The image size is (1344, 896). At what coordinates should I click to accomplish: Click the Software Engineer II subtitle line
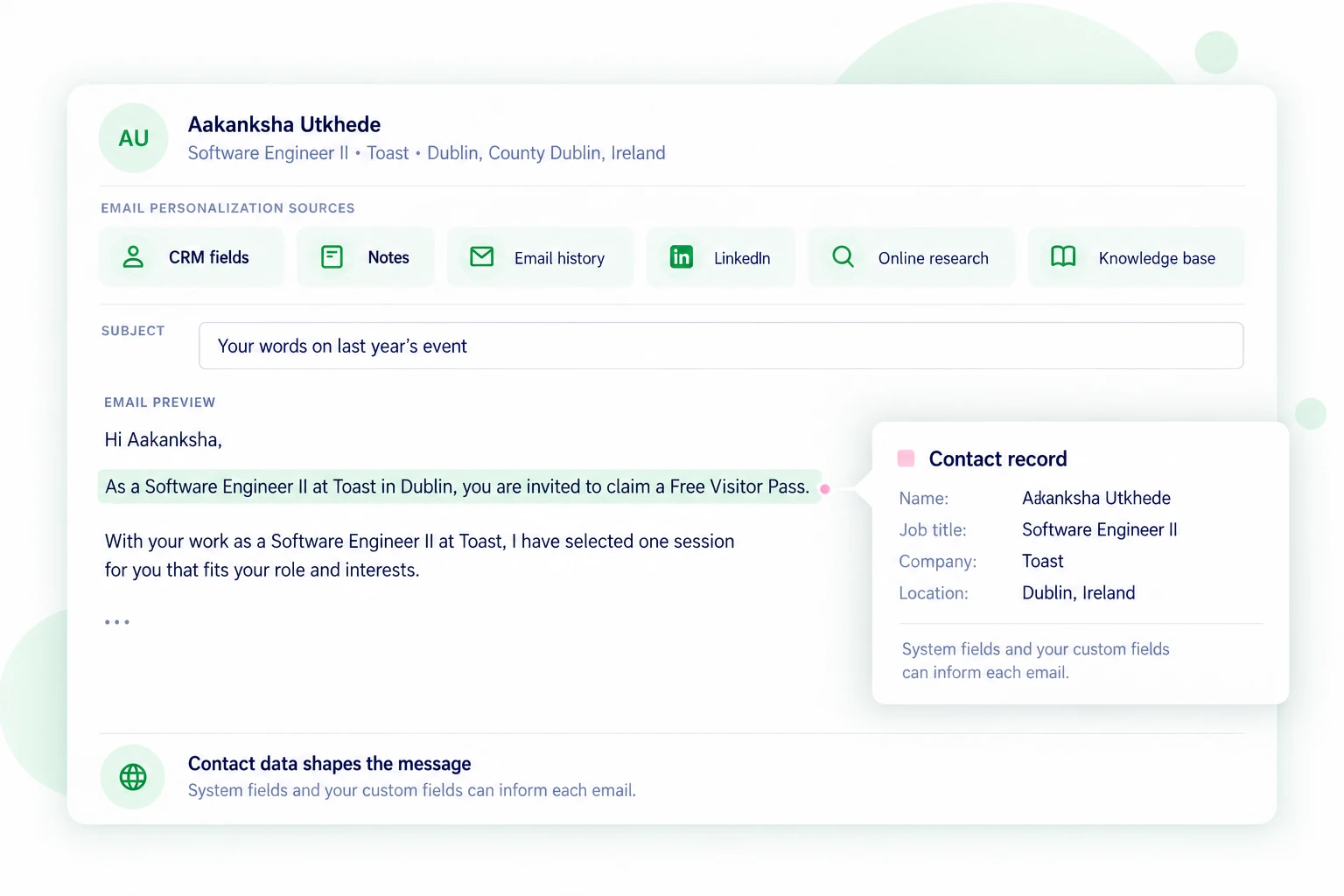(426, 153)
